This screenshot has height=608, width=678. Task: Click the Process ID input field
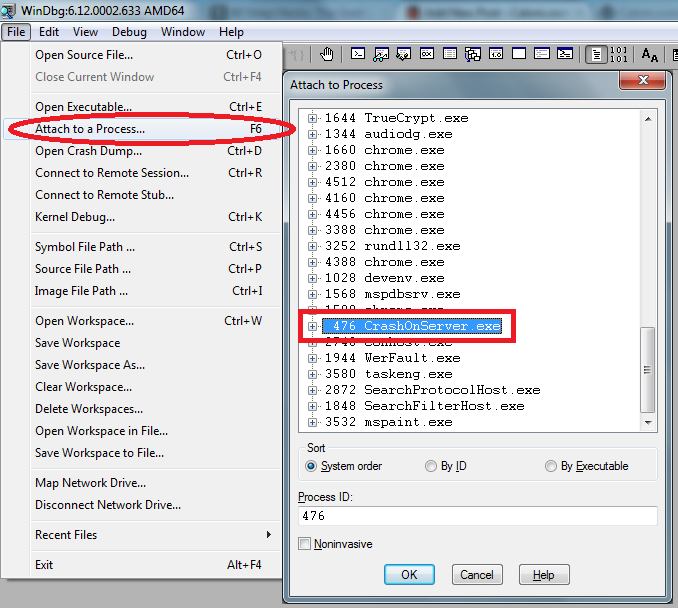477,516
